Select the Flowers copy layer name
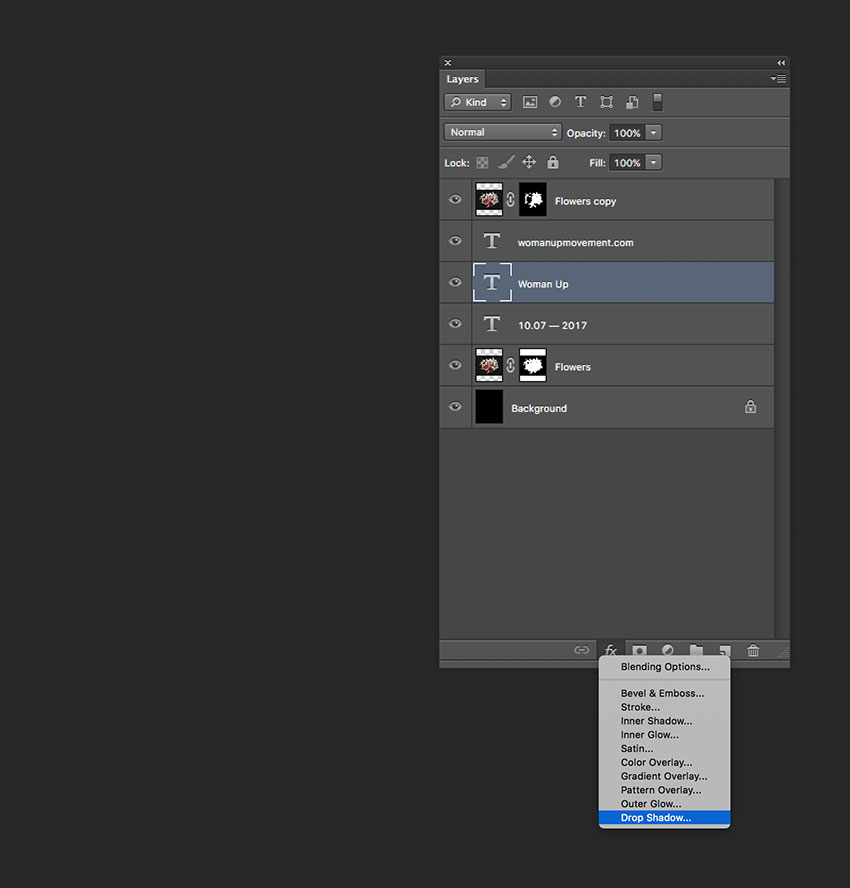 (x=585, y=202)
